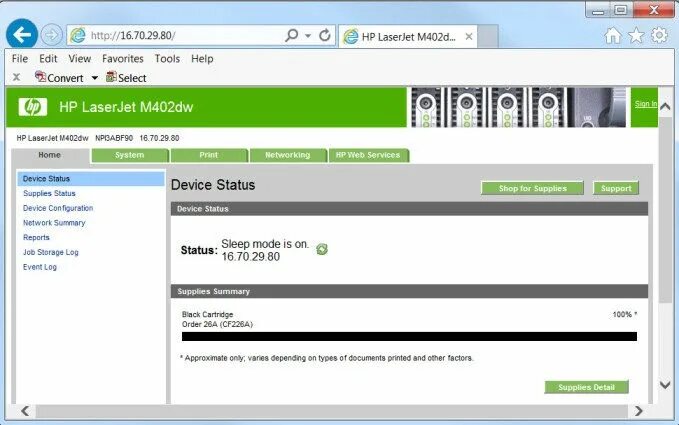The image size is (679, 425).
Task: Click the vertical scrollbar down arrow
Action: click(x=665, y=385)
